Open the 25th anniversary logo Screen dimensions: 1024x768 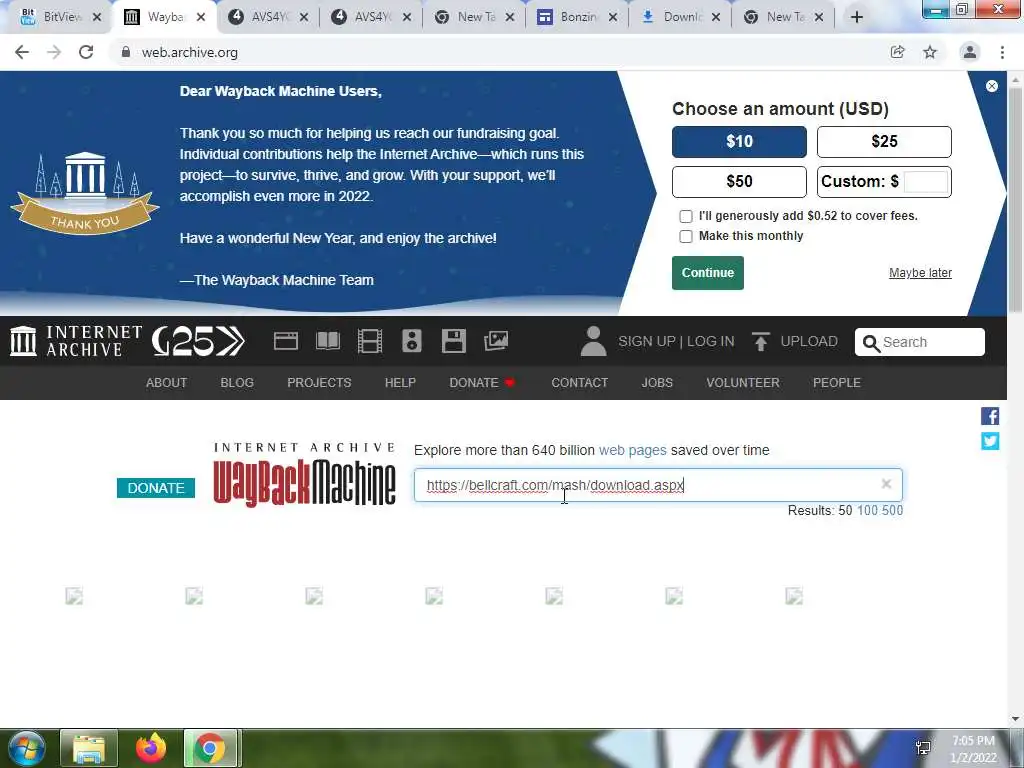point(198,341)
